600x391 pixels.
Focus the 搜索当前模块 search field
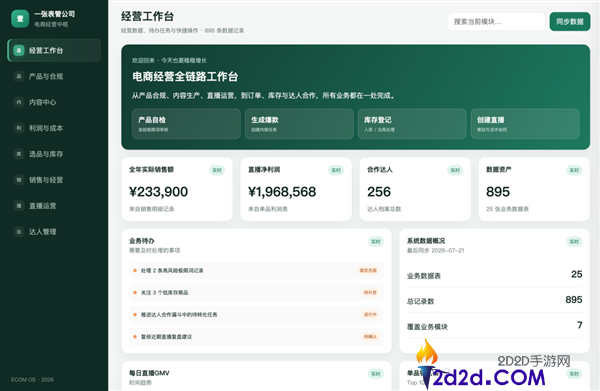point(496,22)
